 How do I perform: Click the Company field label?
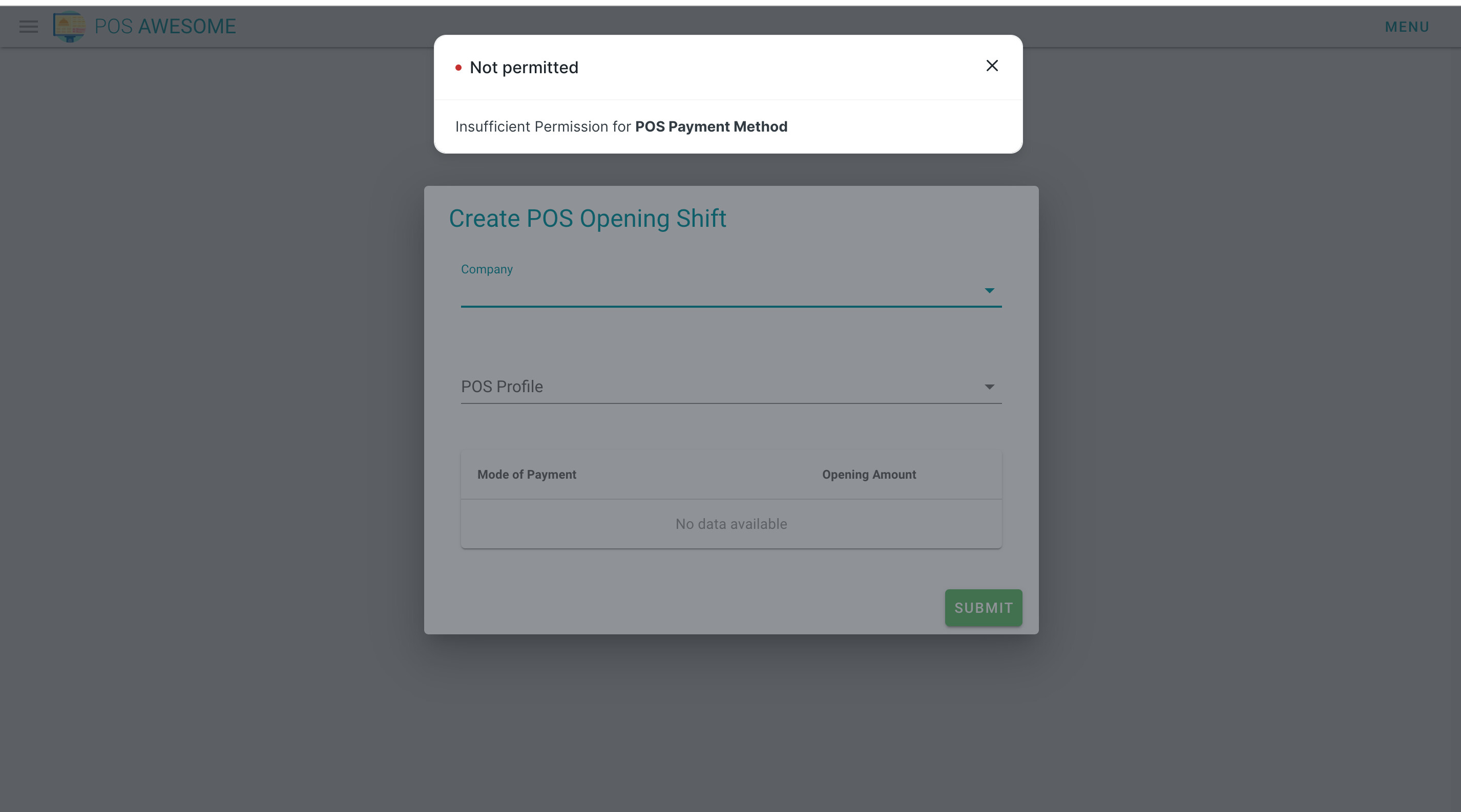pyautogui.click(x=487, y=269)
